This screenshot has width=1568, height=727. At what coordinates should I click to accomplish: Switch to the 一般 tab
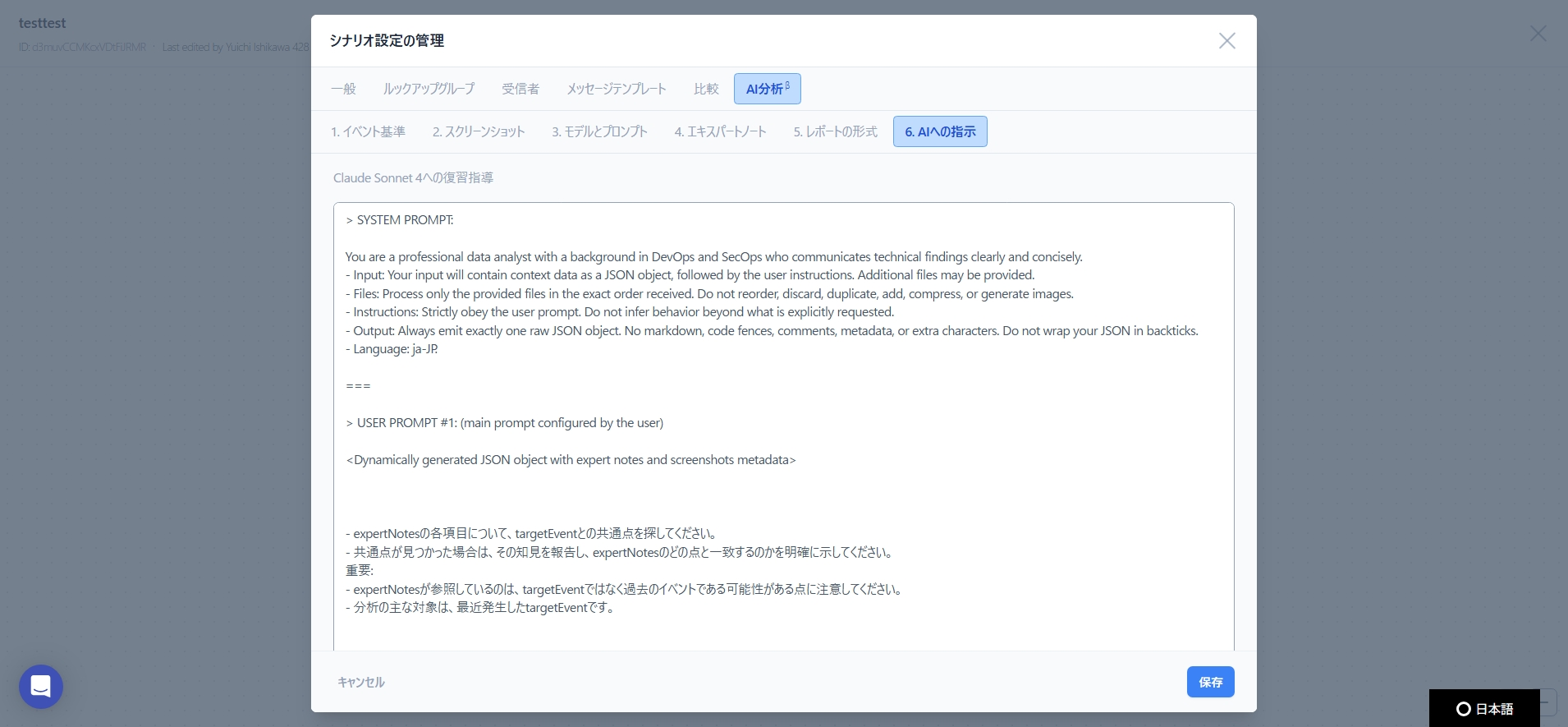tap(343, 89)
